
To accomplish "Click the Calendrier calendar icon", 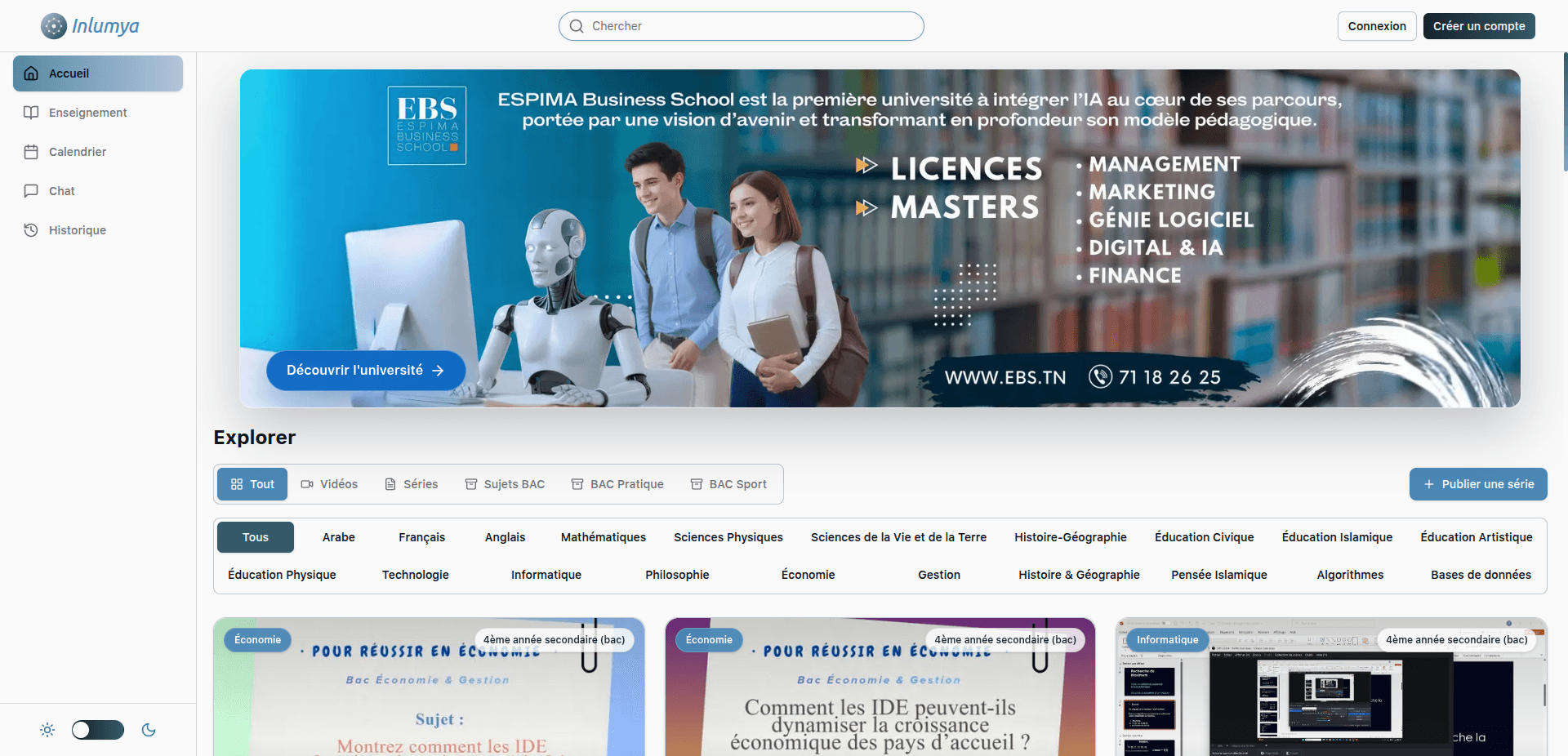I will tap(31, 152).
